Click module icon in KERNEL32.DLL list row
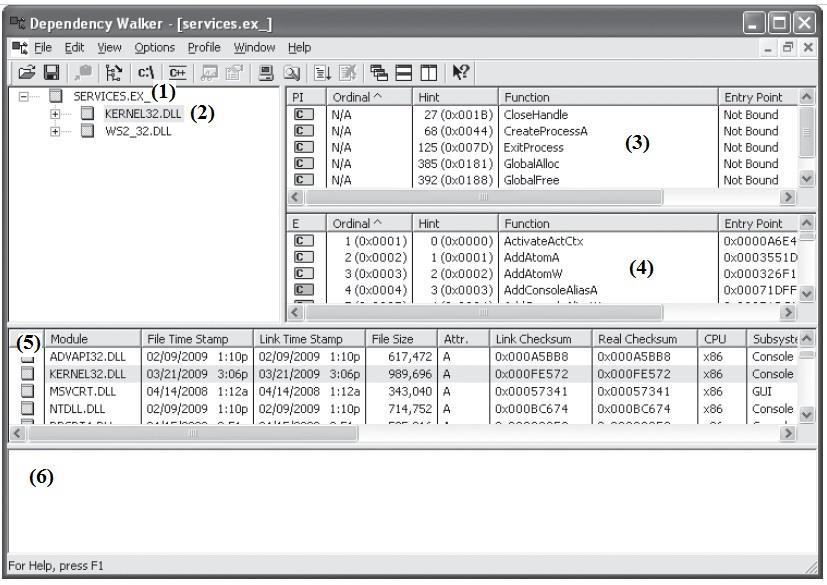Image resolution: width=827 pixels, height=585 pixels. coord(27,374)
